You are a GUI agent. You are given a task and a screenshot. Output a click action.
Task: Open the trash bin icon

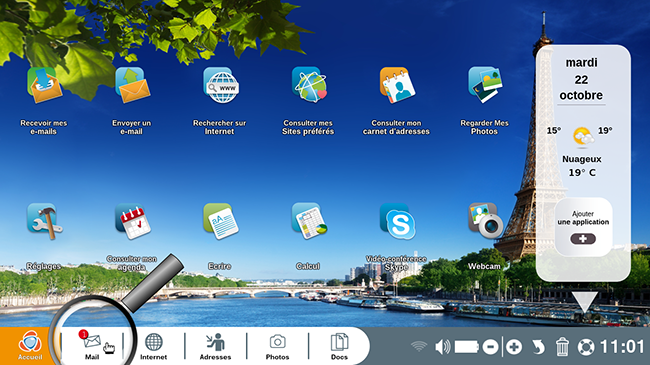[562, 346]
